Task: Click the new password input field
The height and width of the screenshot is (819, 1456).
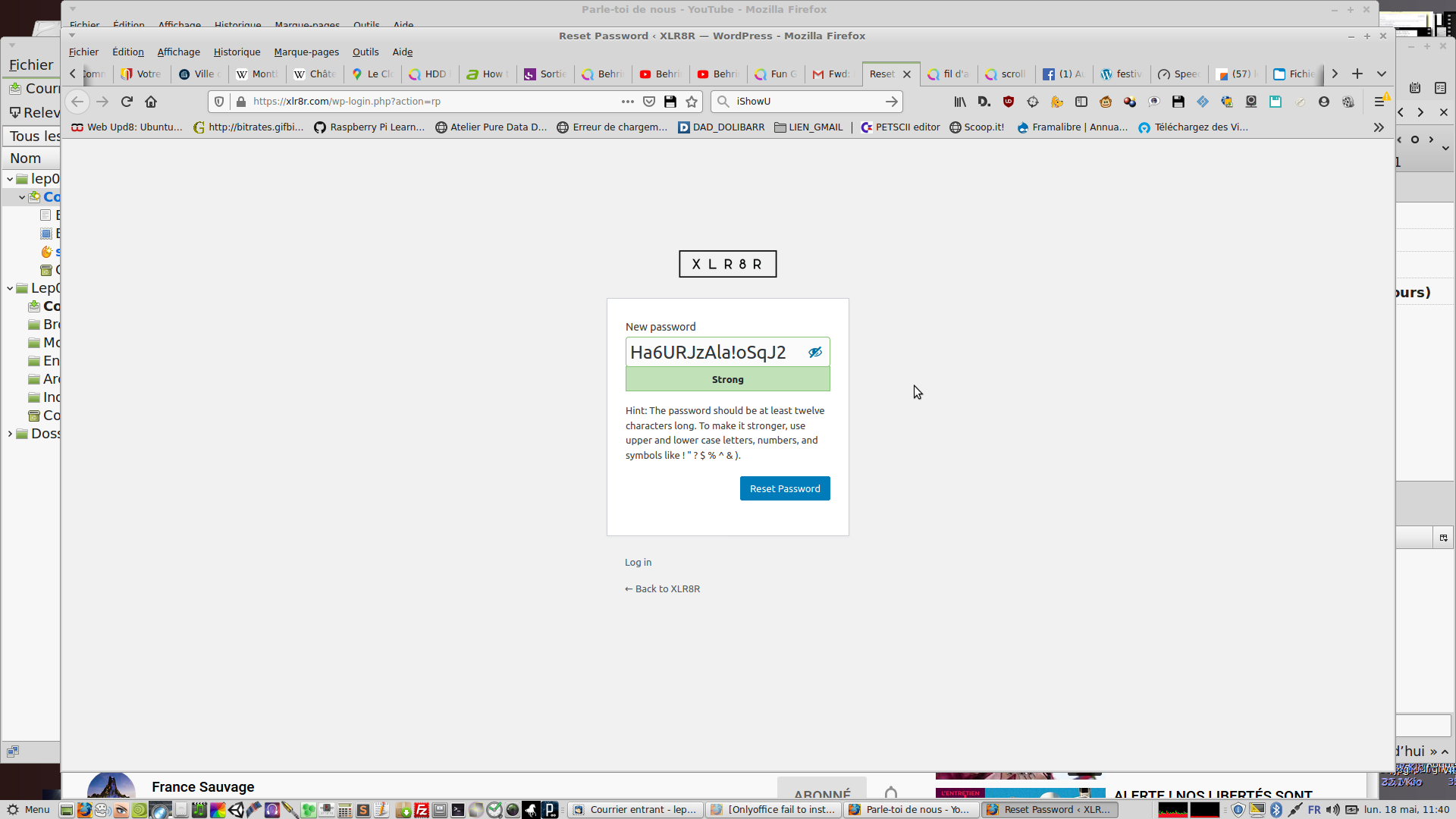Action: coord(713,353)
